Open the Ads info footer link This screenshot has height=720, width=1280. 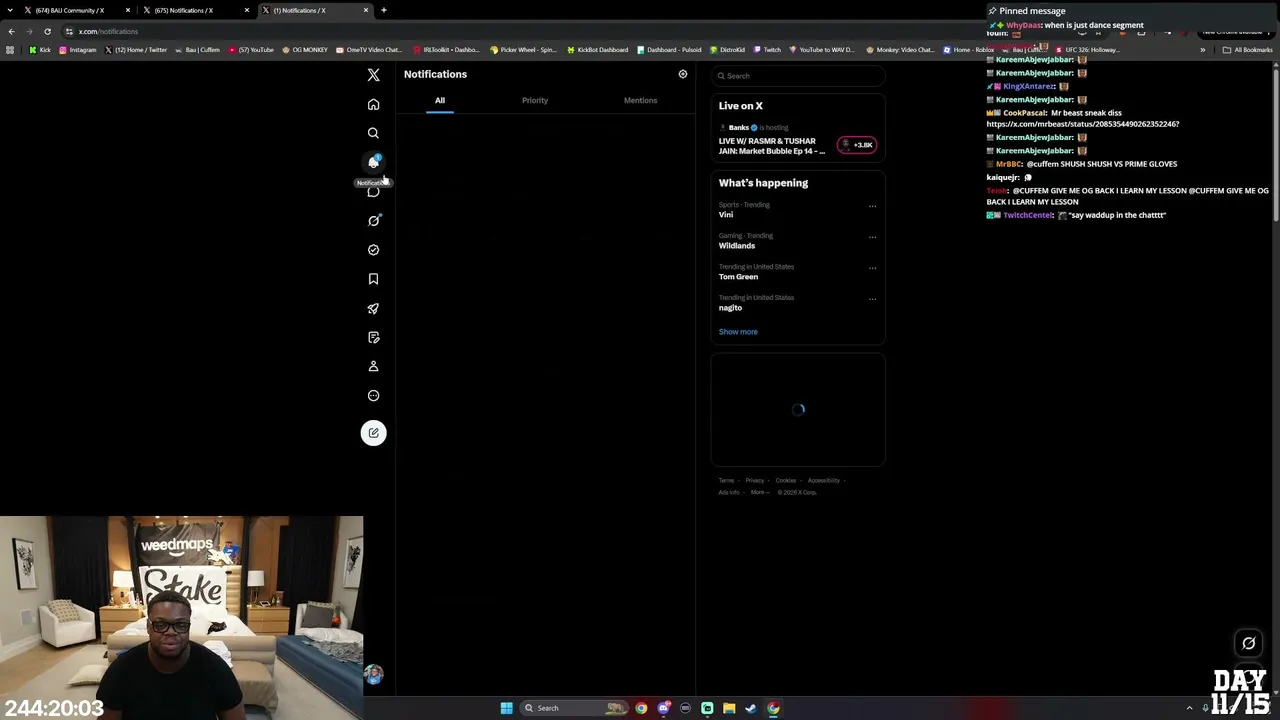click(x=729, y=492)
